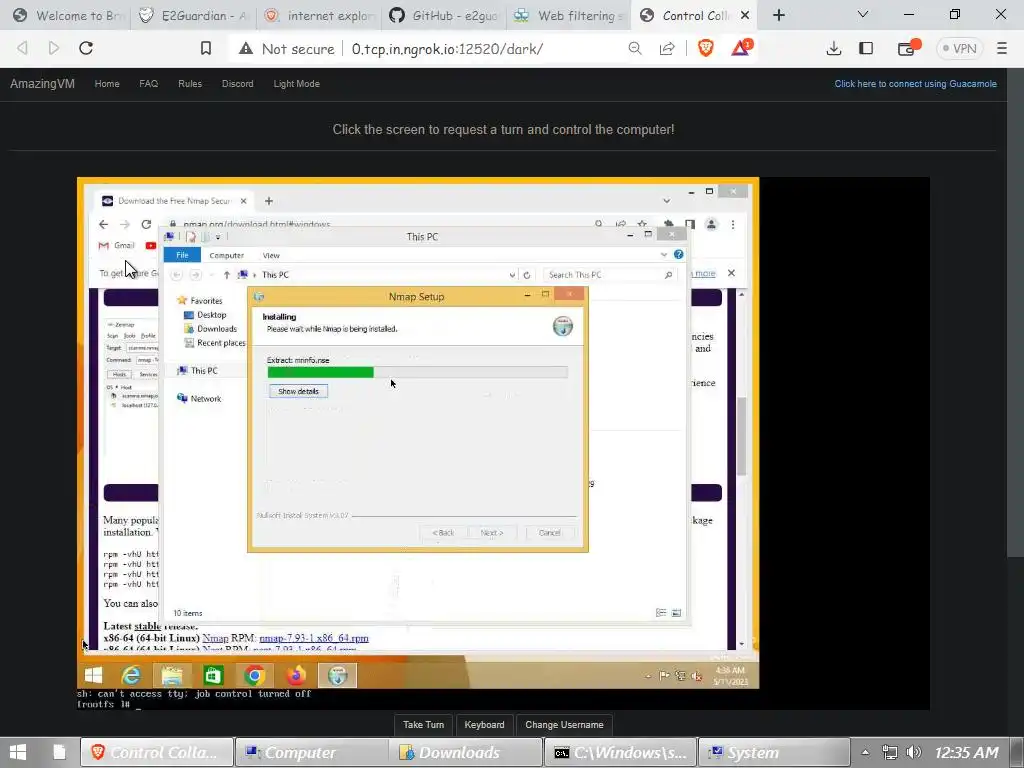This screenshot has width=1024, height=768.
Task: Open VM Chrome tab search chevron
Action: [x=666, y=201]
